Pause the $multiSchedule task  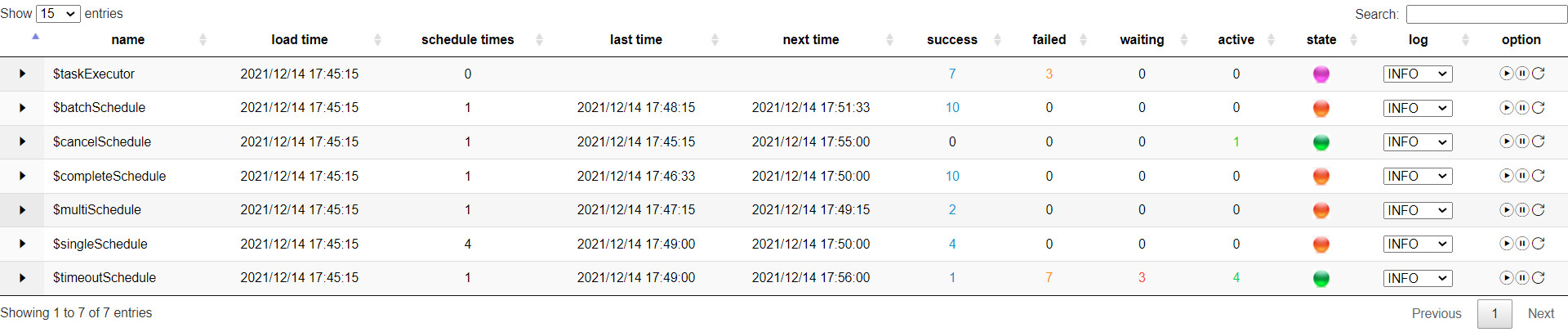tap(1522, 210)
